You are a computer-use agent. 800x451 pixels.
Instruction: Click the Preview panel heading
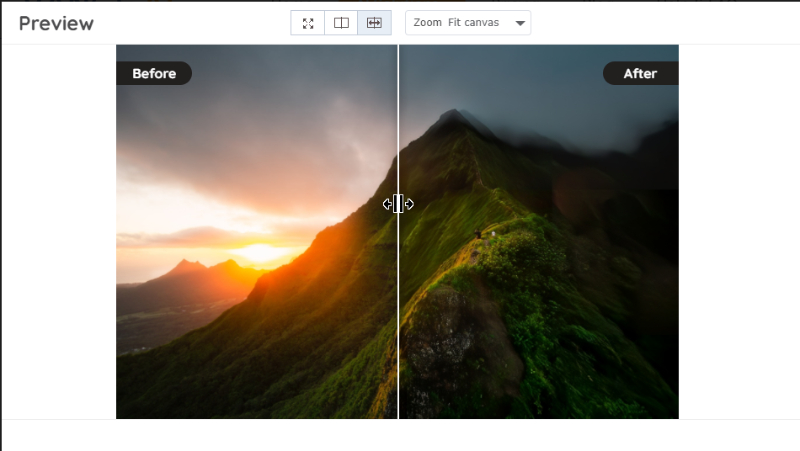coord(56,23)
